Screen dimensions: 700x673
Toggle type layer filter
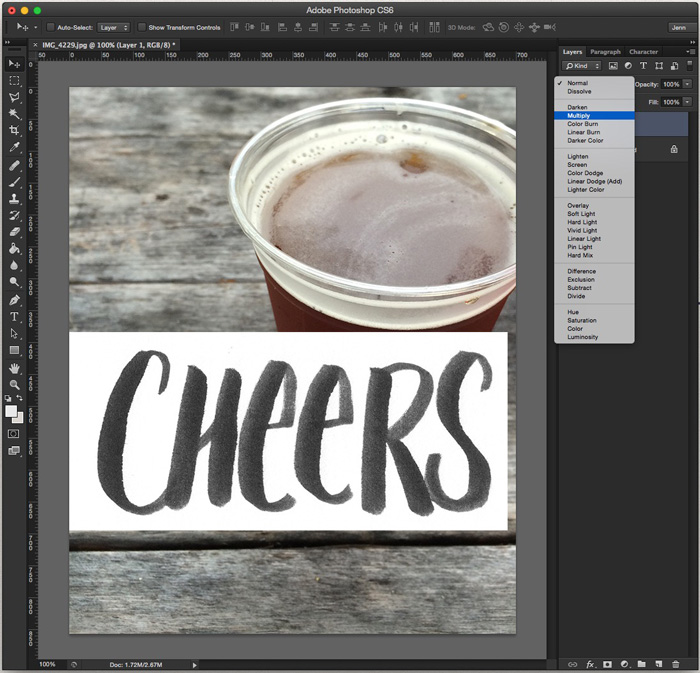coord(643,66)
